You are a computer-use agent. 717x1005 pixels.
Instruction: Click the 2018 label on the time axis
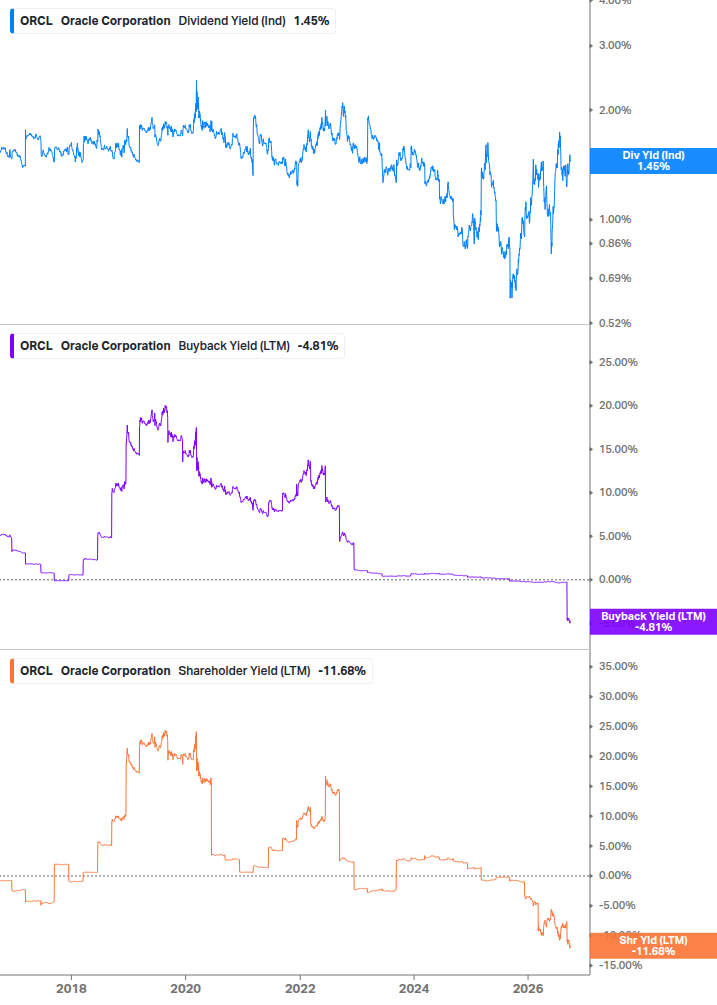[x=71, y=988]
